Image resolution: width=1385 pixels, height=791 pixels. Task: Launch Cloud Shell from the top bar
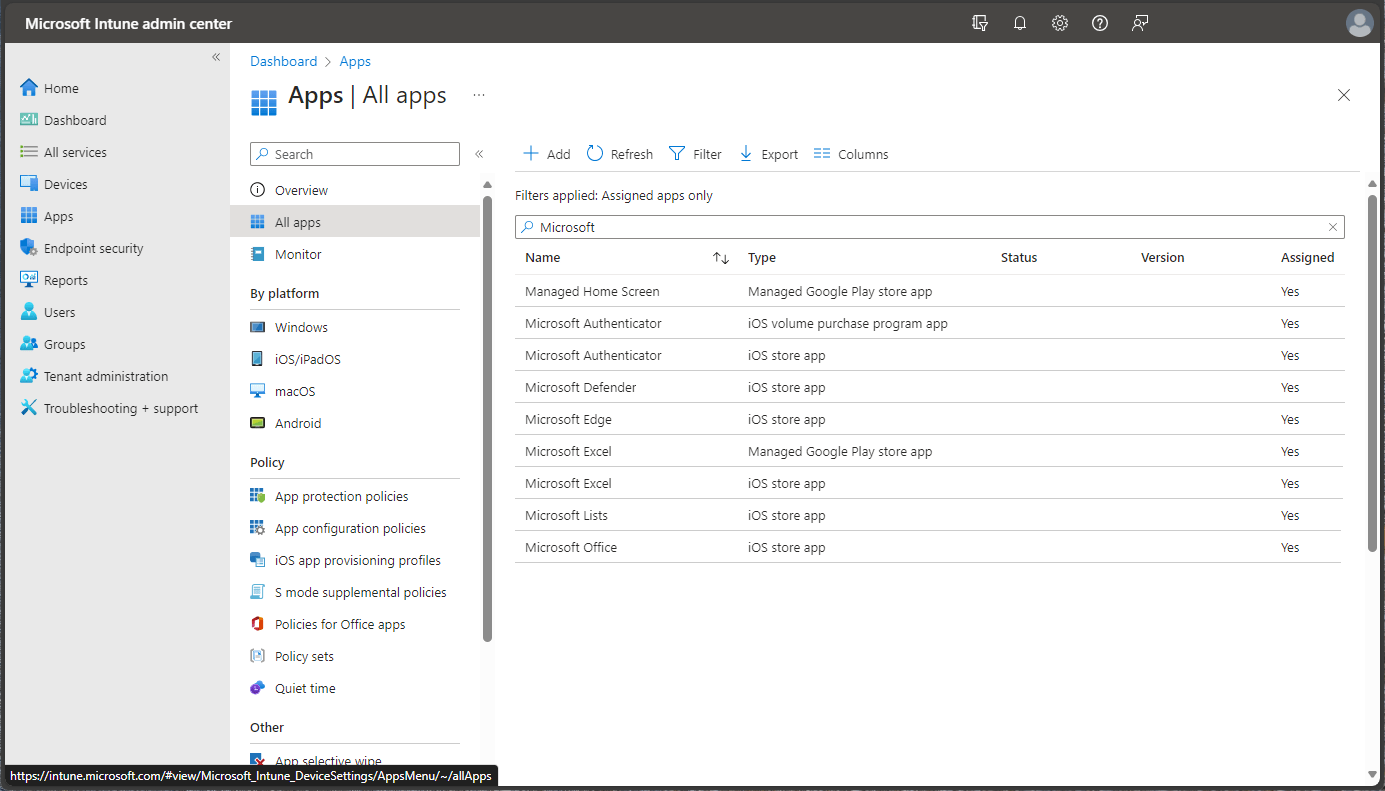pos(980,22)
